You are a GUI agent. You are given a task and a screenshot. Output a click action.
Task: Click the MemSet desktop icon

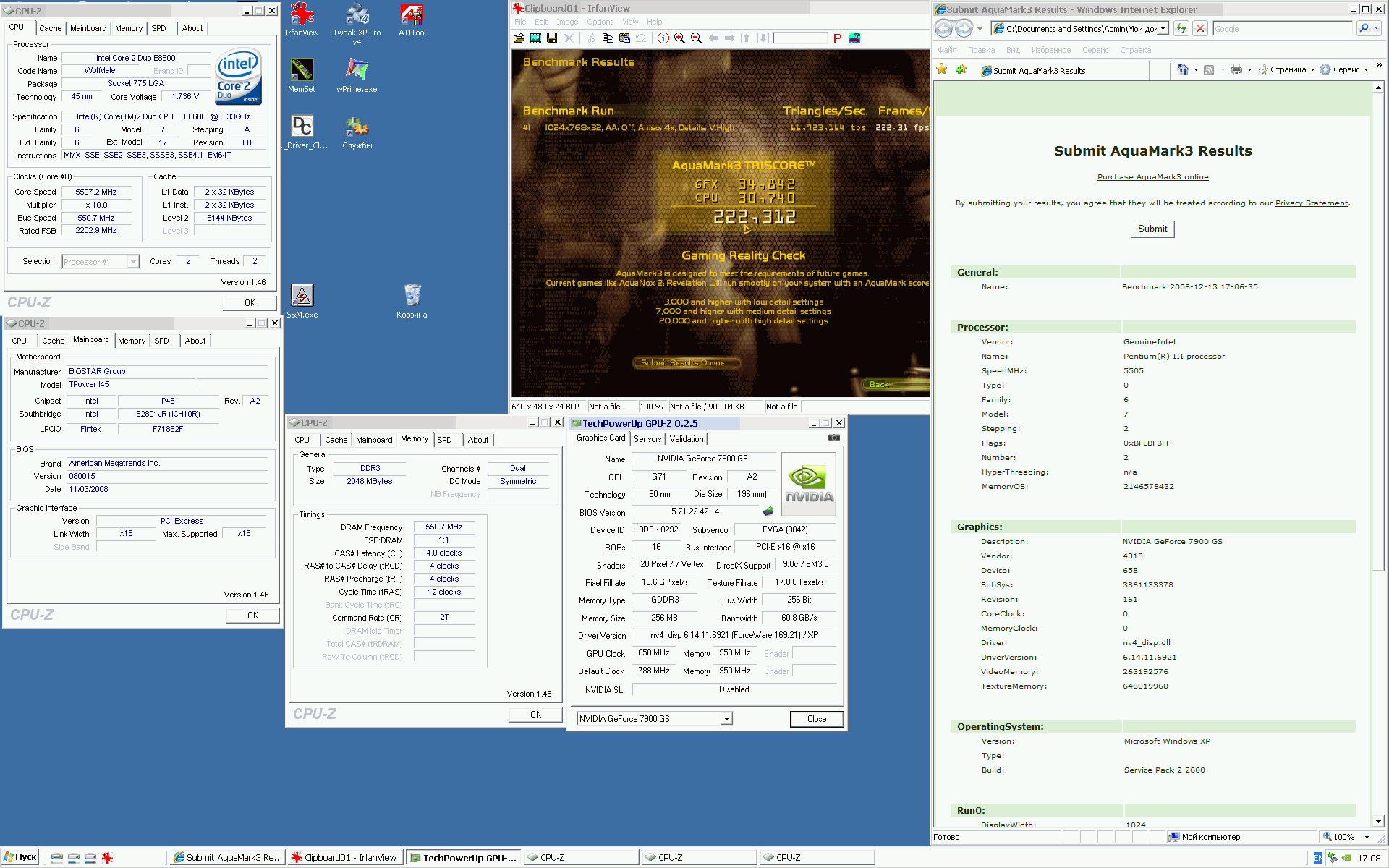pos(302,75)
